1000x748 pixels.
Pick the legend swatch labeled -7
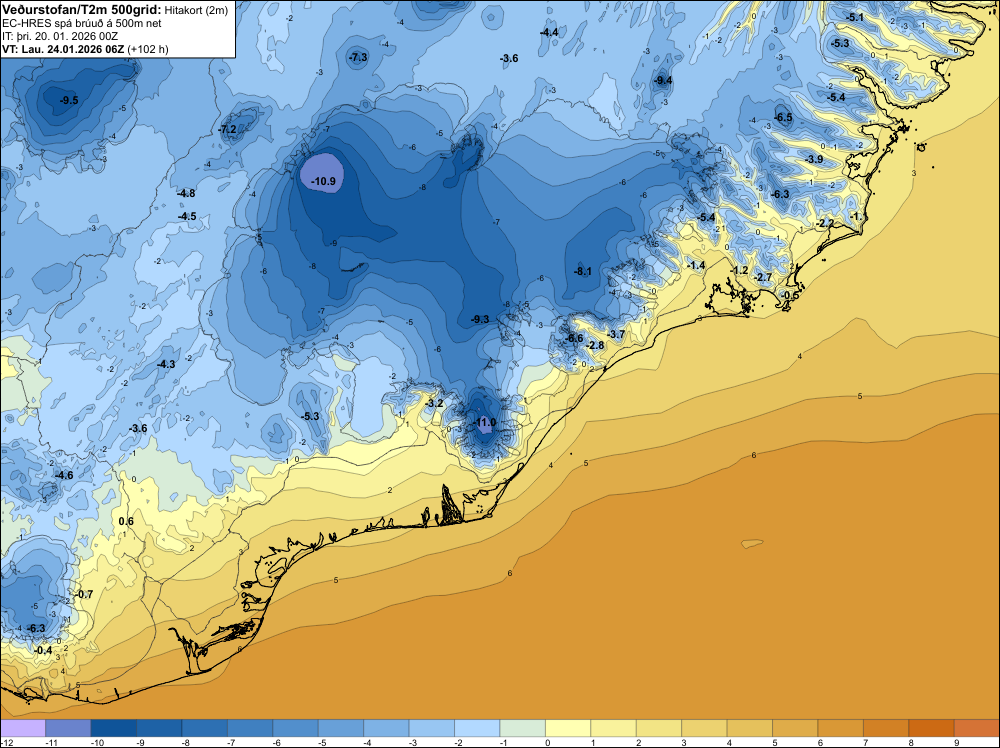click(250, 728)
